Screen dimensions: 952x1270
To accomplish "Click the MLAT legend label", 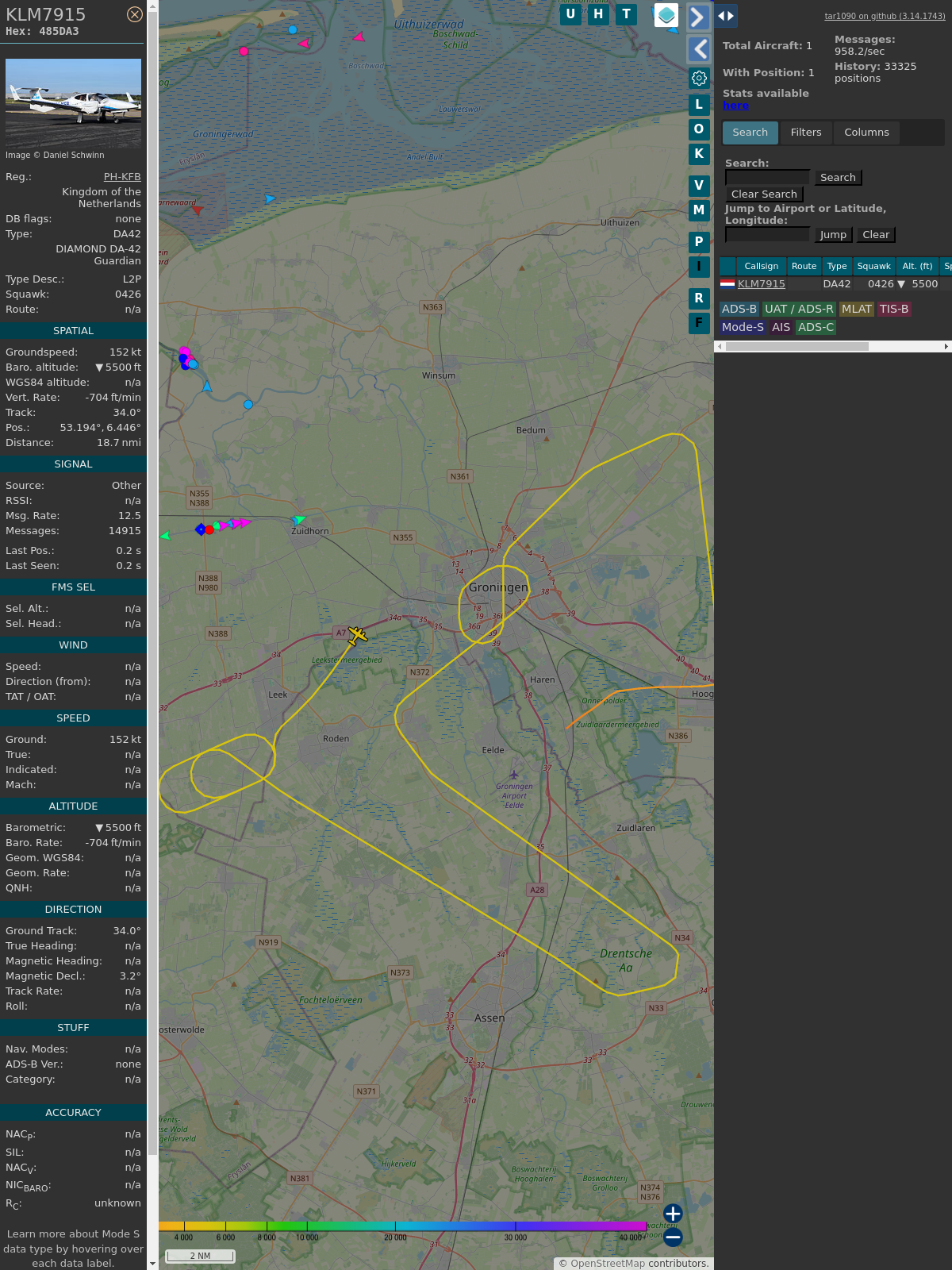I will (857, 310).
